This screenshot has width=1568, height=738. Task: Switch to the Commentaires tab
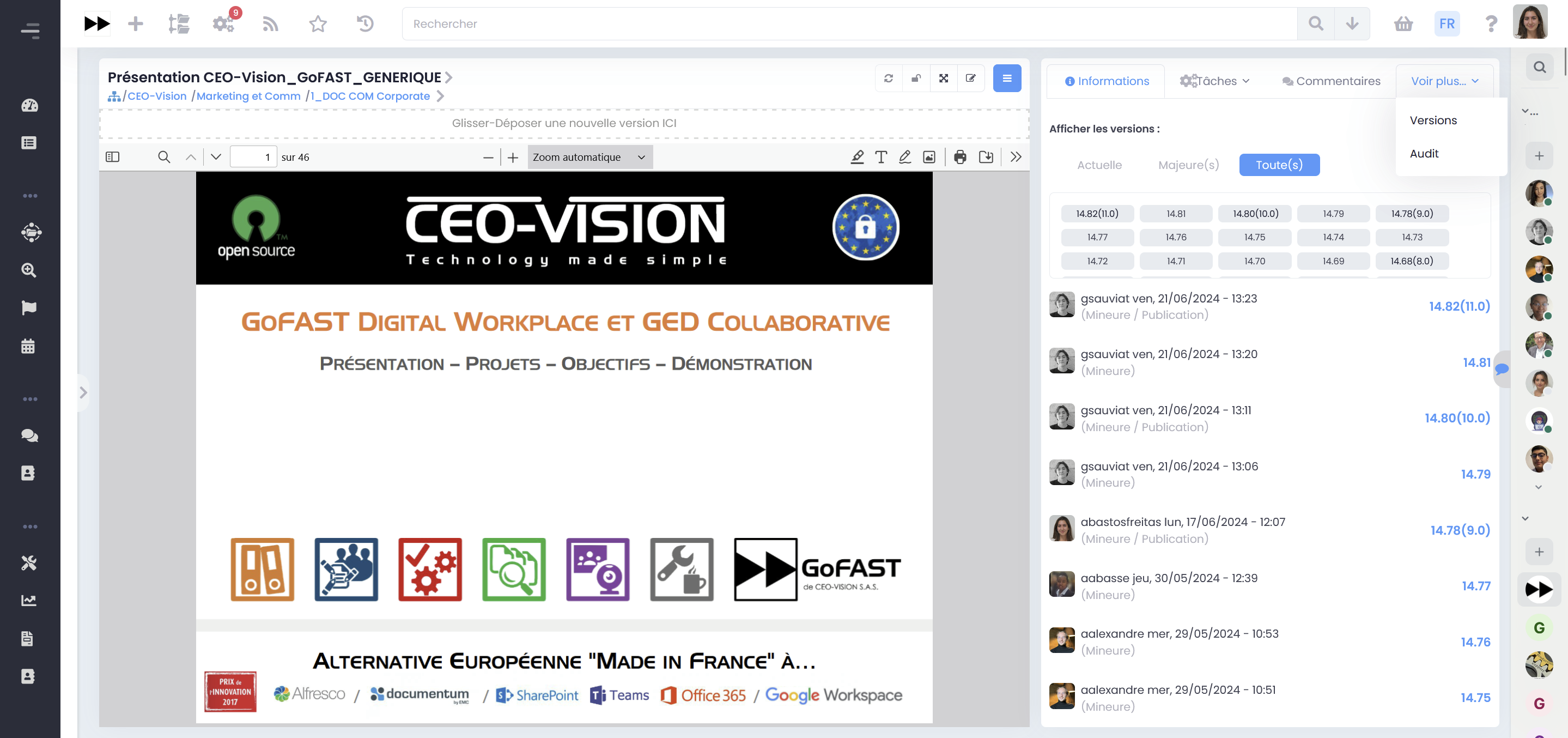[x=1330, y=80]
